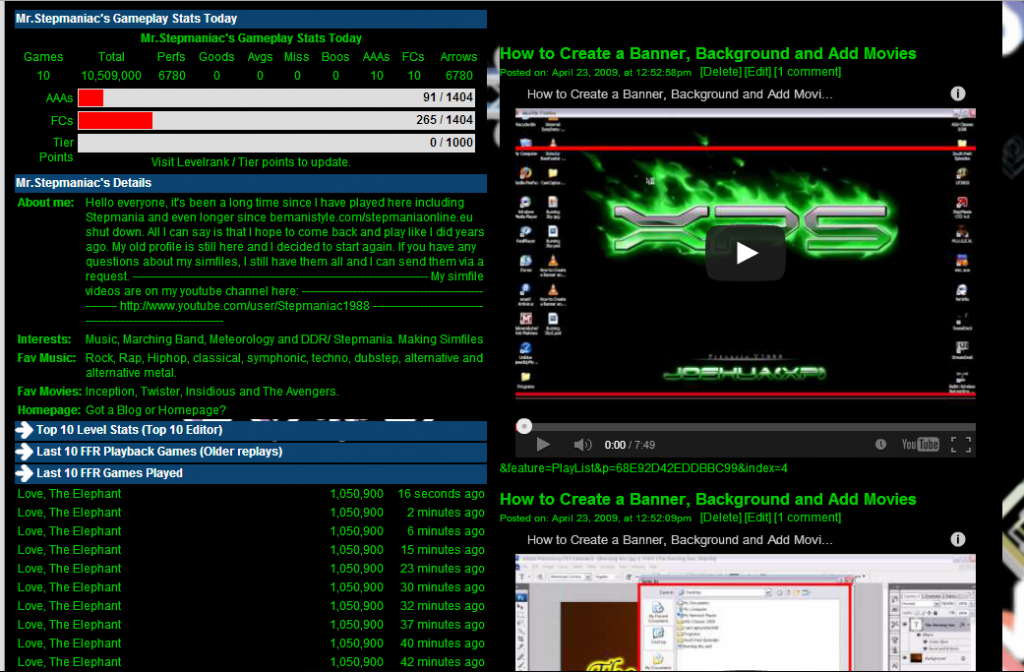Click Visit Levelrank / Tier points to update
Screen dimensions: 1024x672
click(251, 162)
